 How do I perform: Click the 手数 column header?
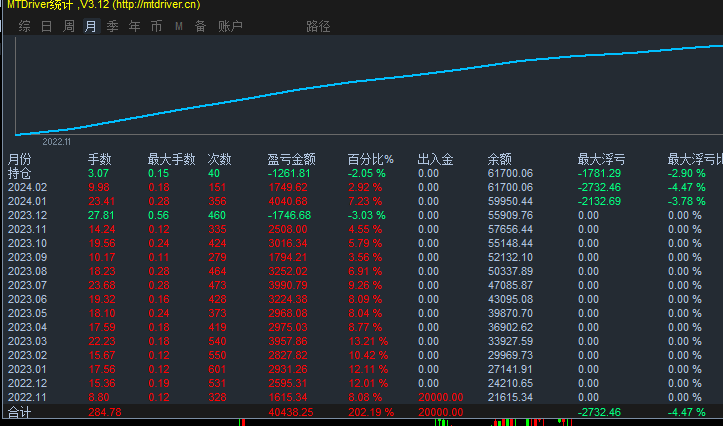click(100, 160)
